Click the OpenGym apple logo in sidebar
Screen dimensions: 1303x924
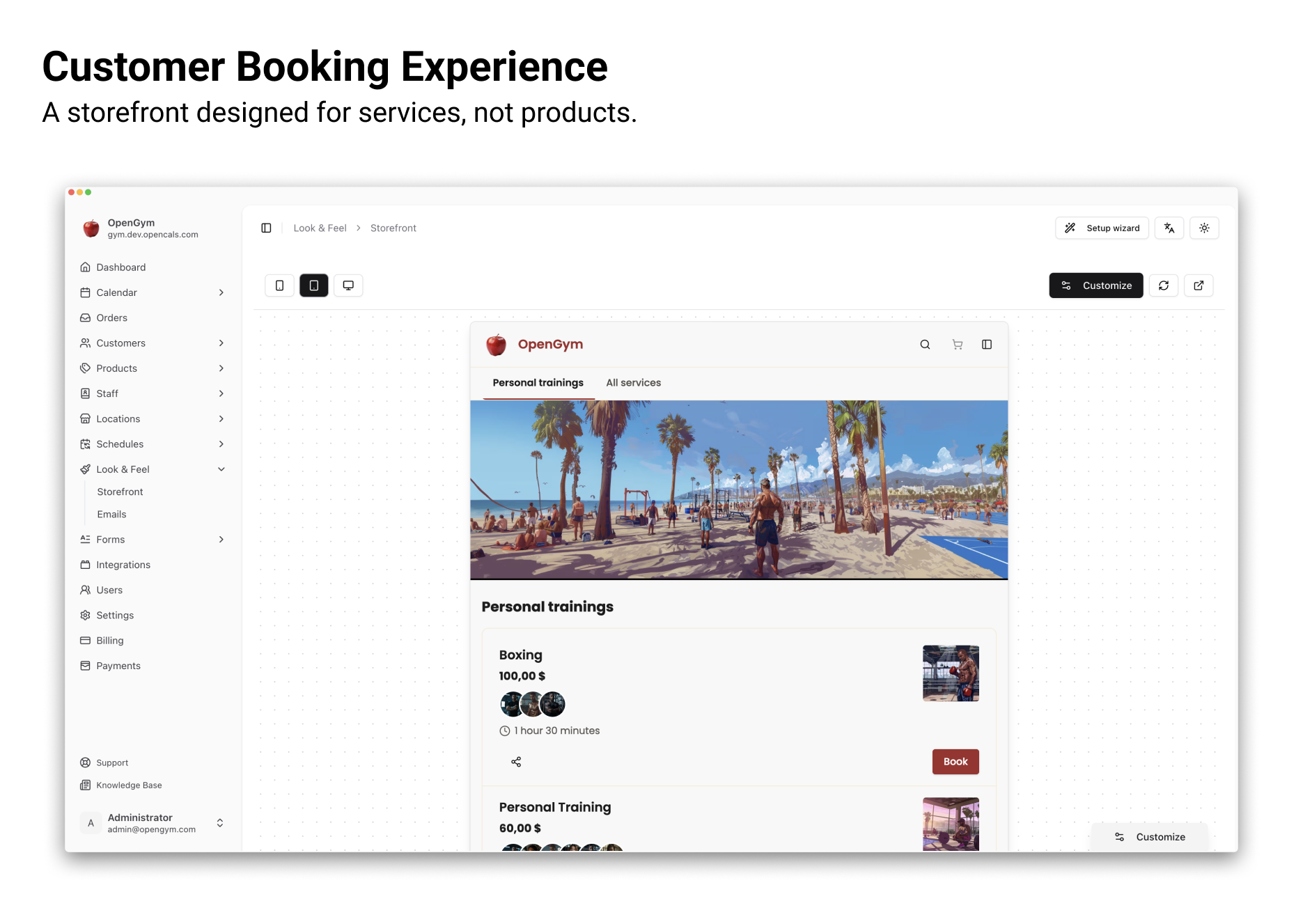click(x=91, y=228)
